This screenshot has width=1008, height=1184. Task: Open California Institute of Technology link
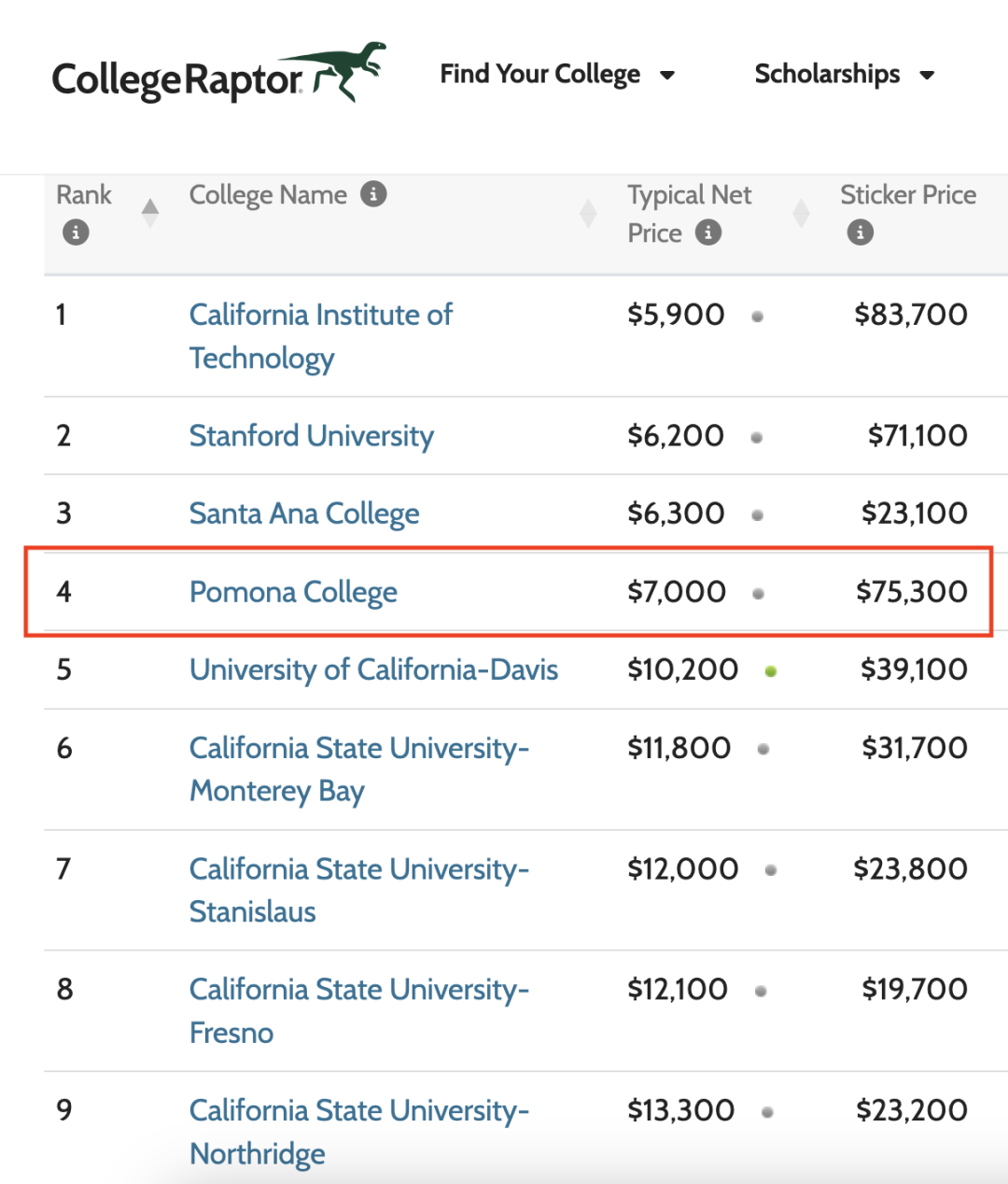(x=320, y=336)
